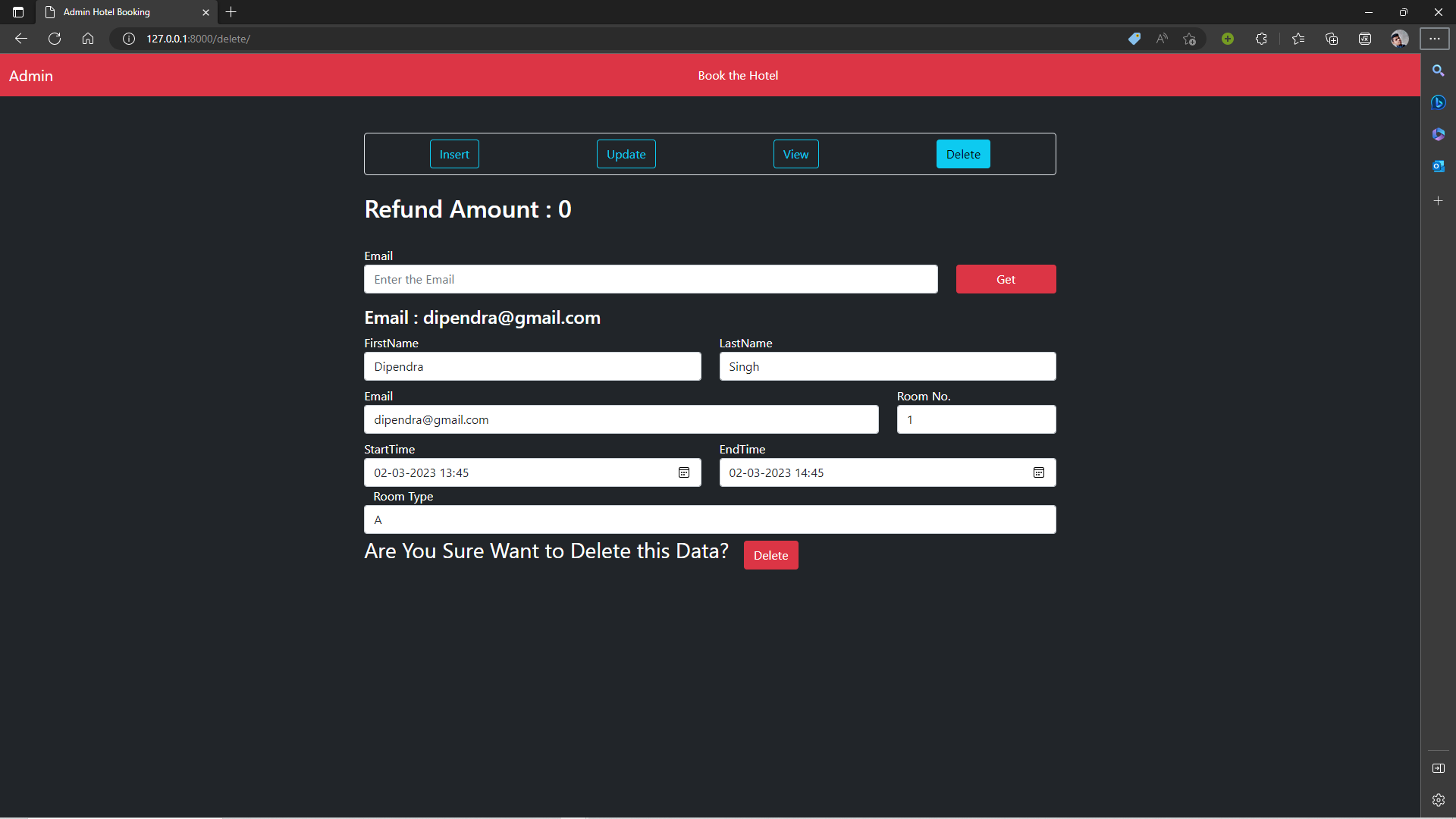This screenshot has height=819, width=1456.
Task: Open the StartTime calendar picker
Action: coord(684,472)
